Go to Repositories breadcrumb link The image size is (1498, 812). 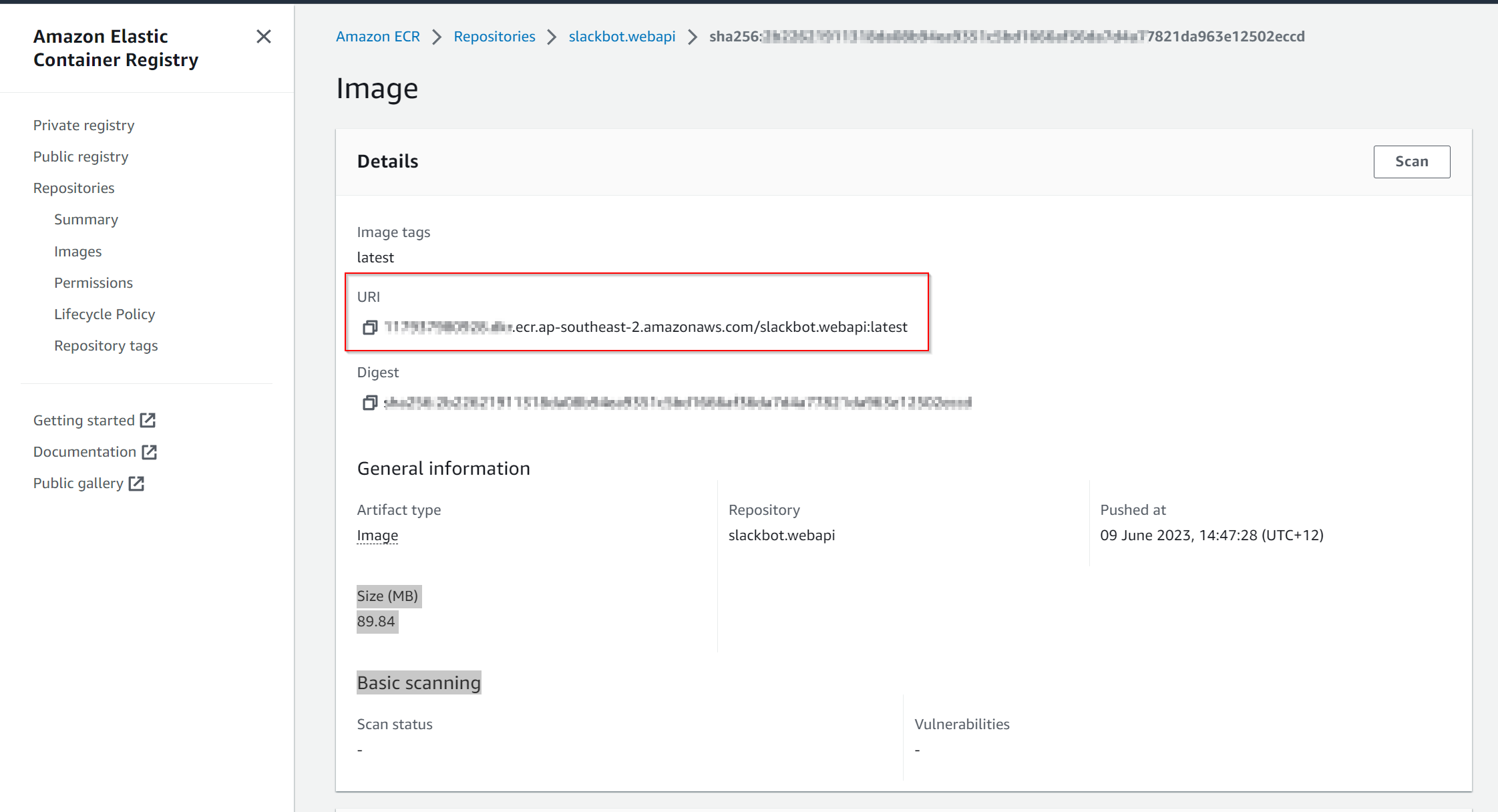point(494,37)
